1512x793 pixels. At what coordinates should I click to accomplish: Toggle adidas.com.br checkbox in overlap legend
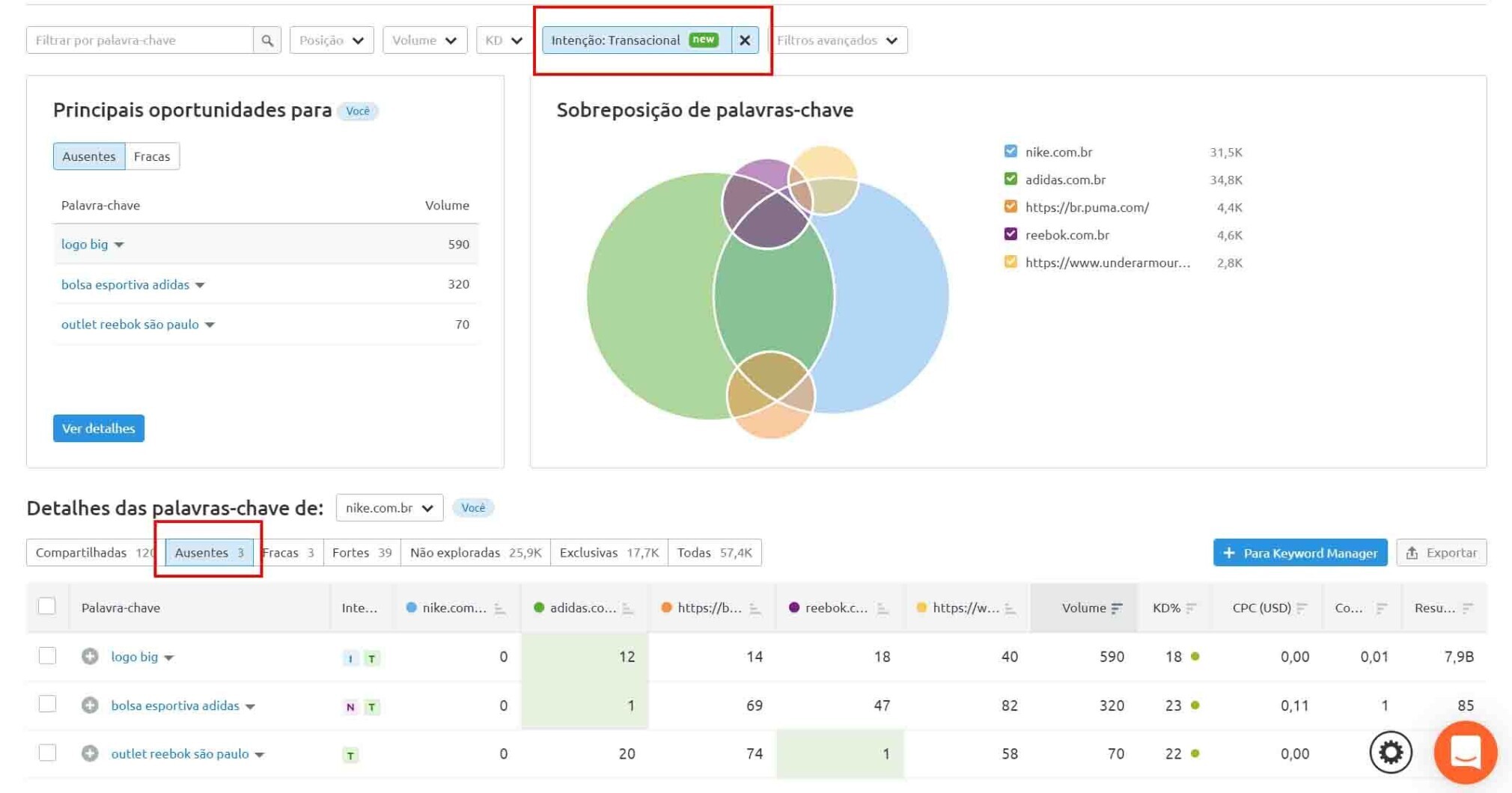click(1010, 179)
